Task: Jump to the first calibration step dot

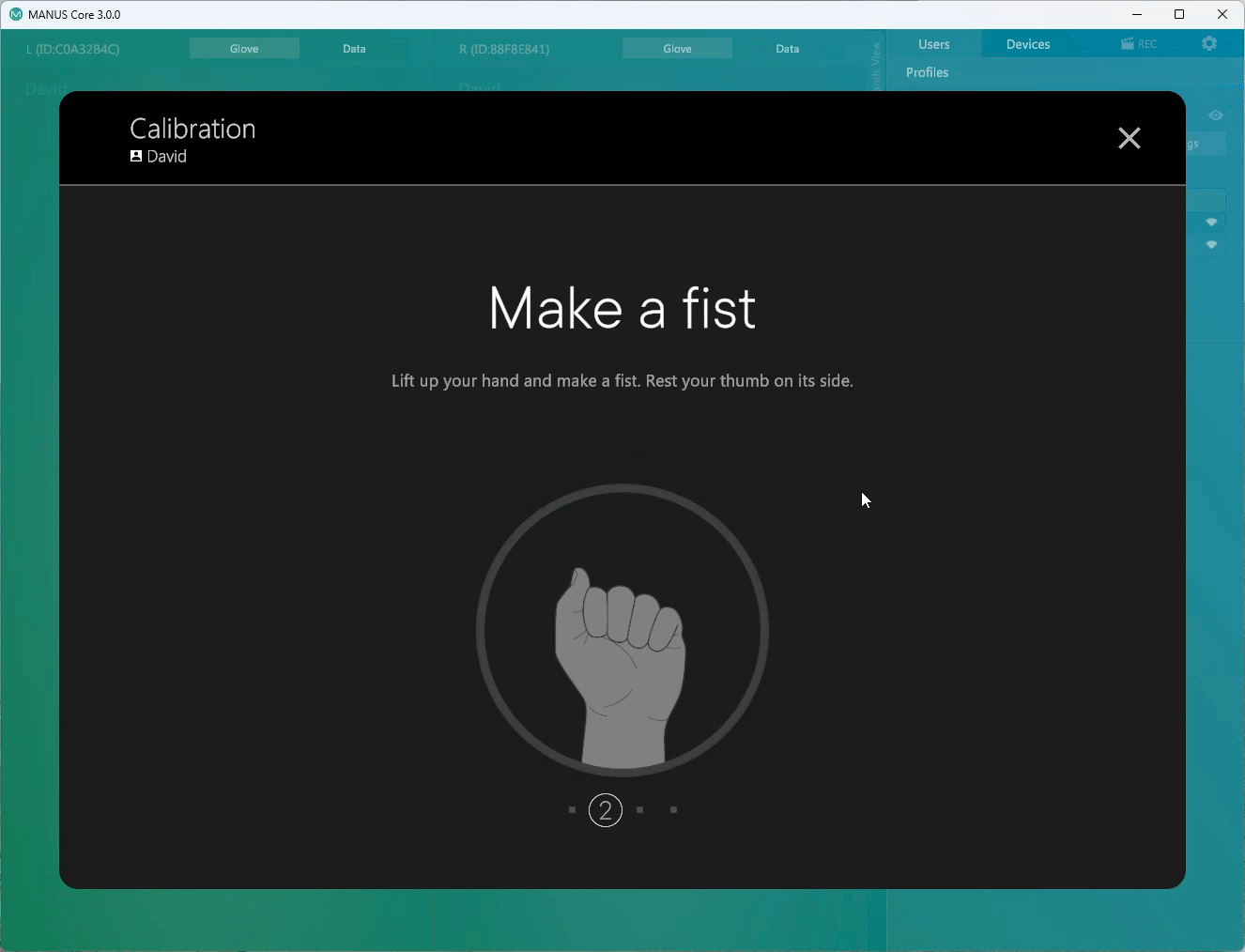Action: pos(572,809)
